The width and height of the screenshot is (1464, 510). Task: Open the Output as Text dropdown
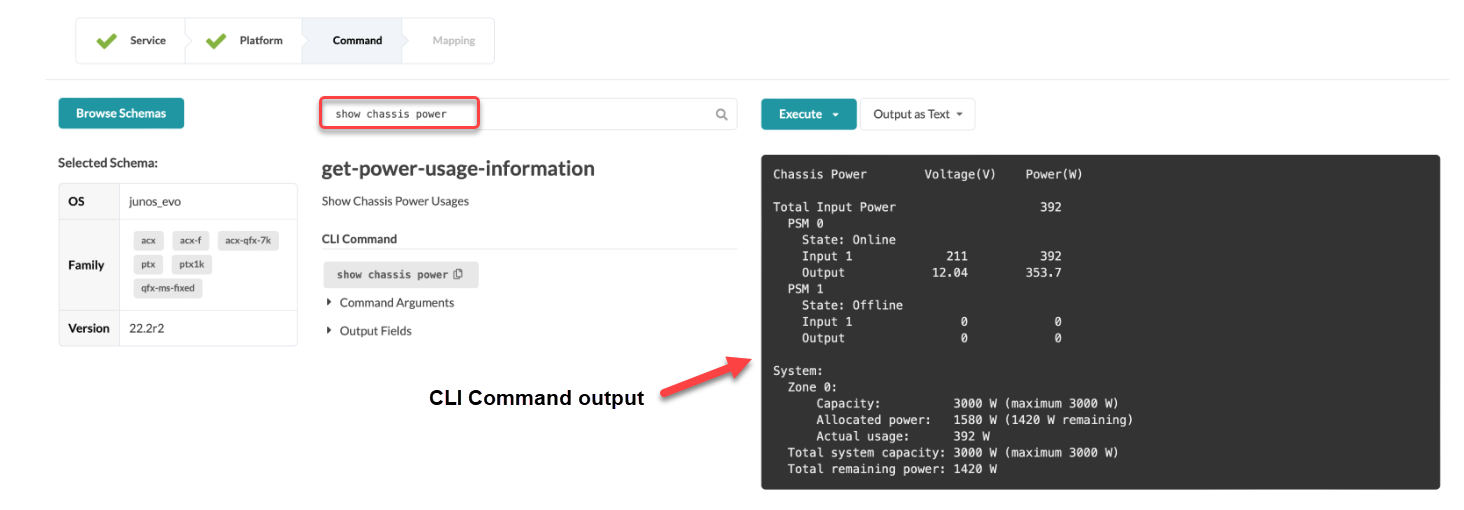[917, 114]
